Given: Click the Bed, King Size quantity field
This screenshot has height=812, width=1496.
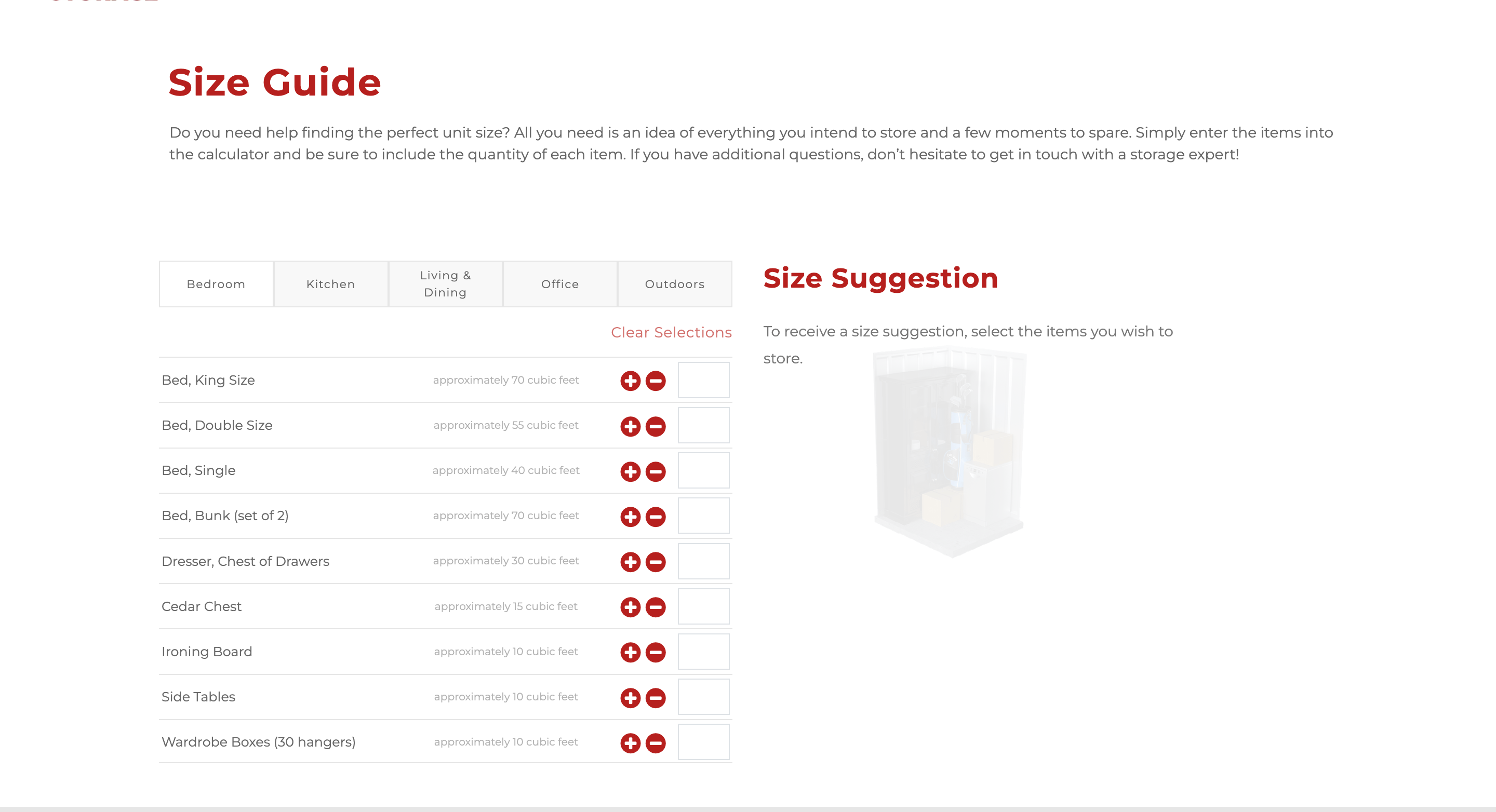Looking at the screenshot, I should point(703,380).
